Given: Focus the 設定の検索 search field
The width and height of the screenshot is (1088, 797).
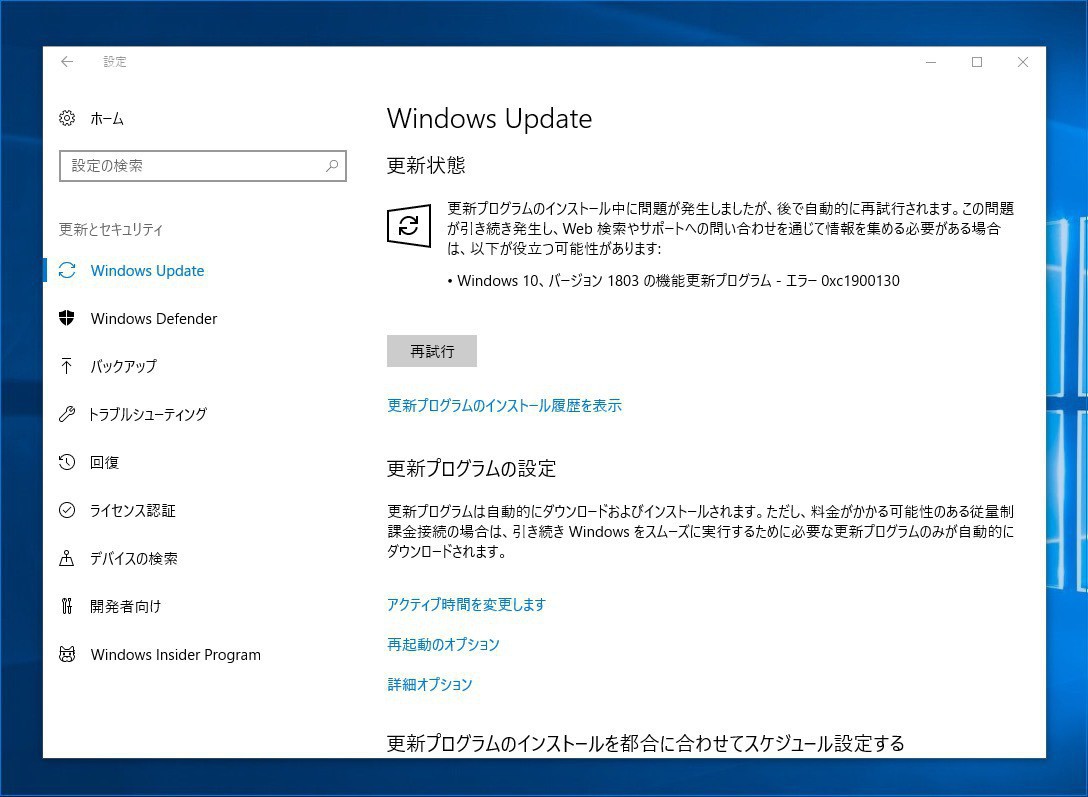Looking at the screenshot, I should (x=203, y=166).
